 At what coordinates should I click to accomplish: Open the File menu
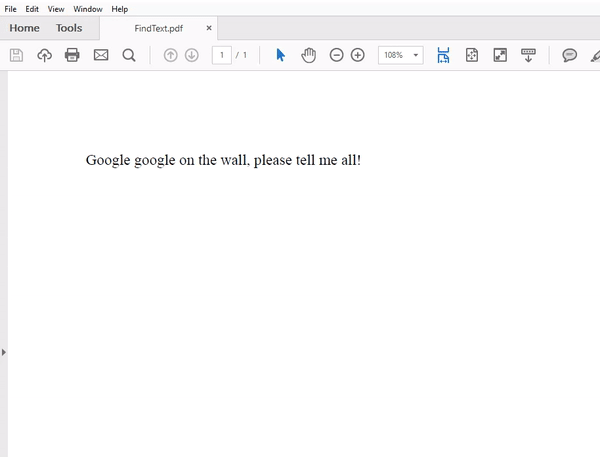coord(10,9)
